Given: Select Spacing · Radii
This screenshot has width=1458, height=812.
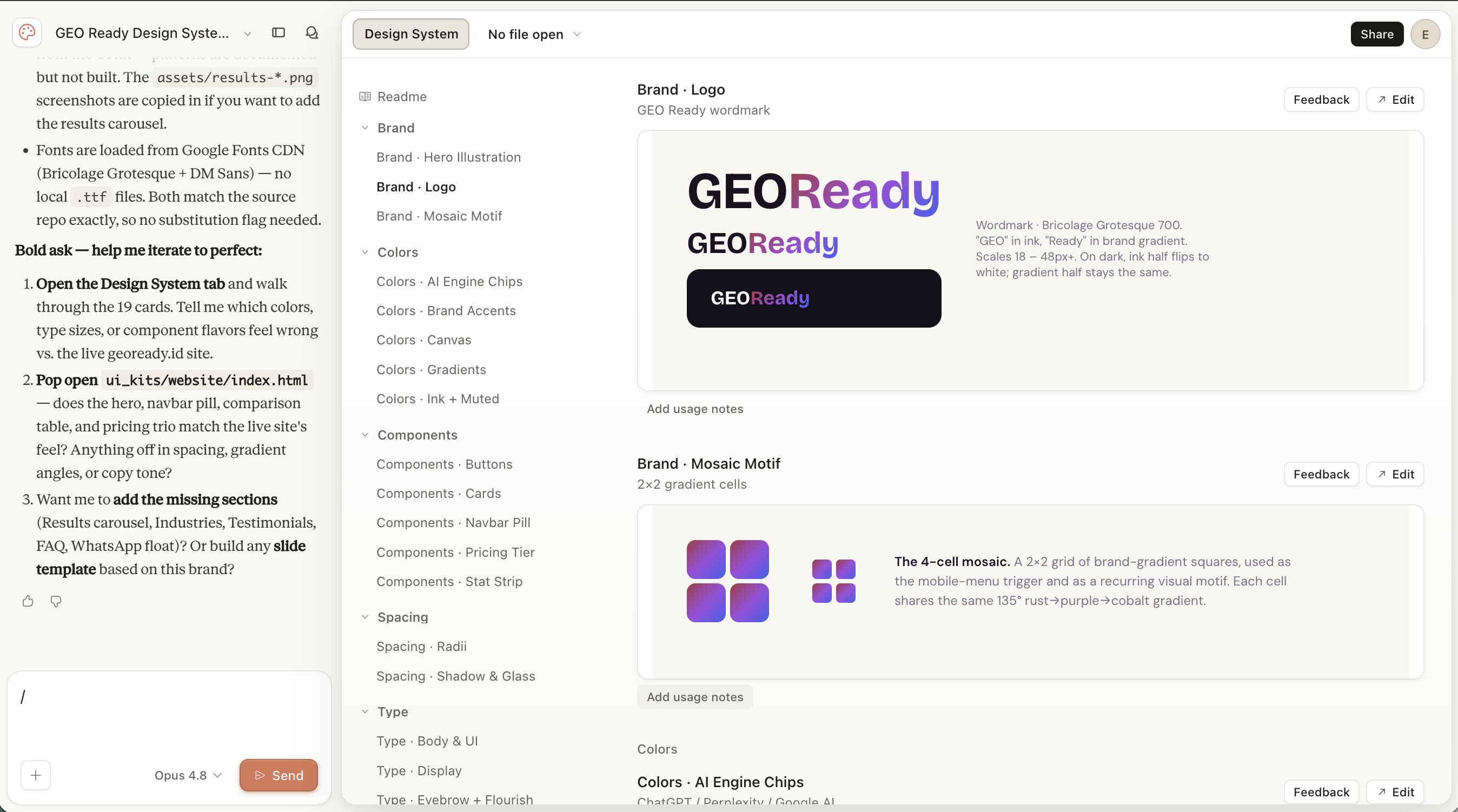Looking at the screenshot, I should (x=422, y=647).
